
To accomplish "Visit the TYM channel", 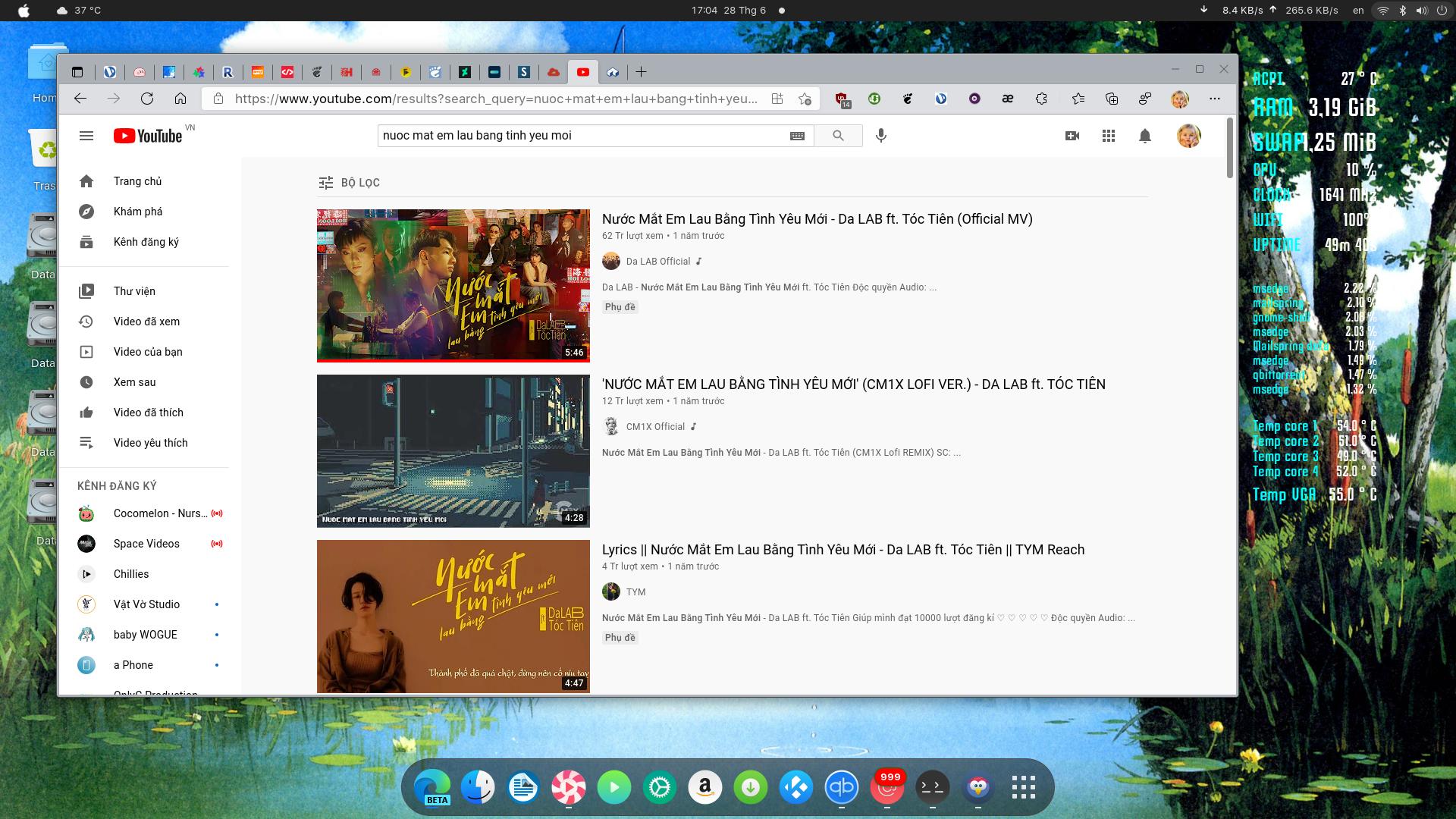I will click(635, 592).
